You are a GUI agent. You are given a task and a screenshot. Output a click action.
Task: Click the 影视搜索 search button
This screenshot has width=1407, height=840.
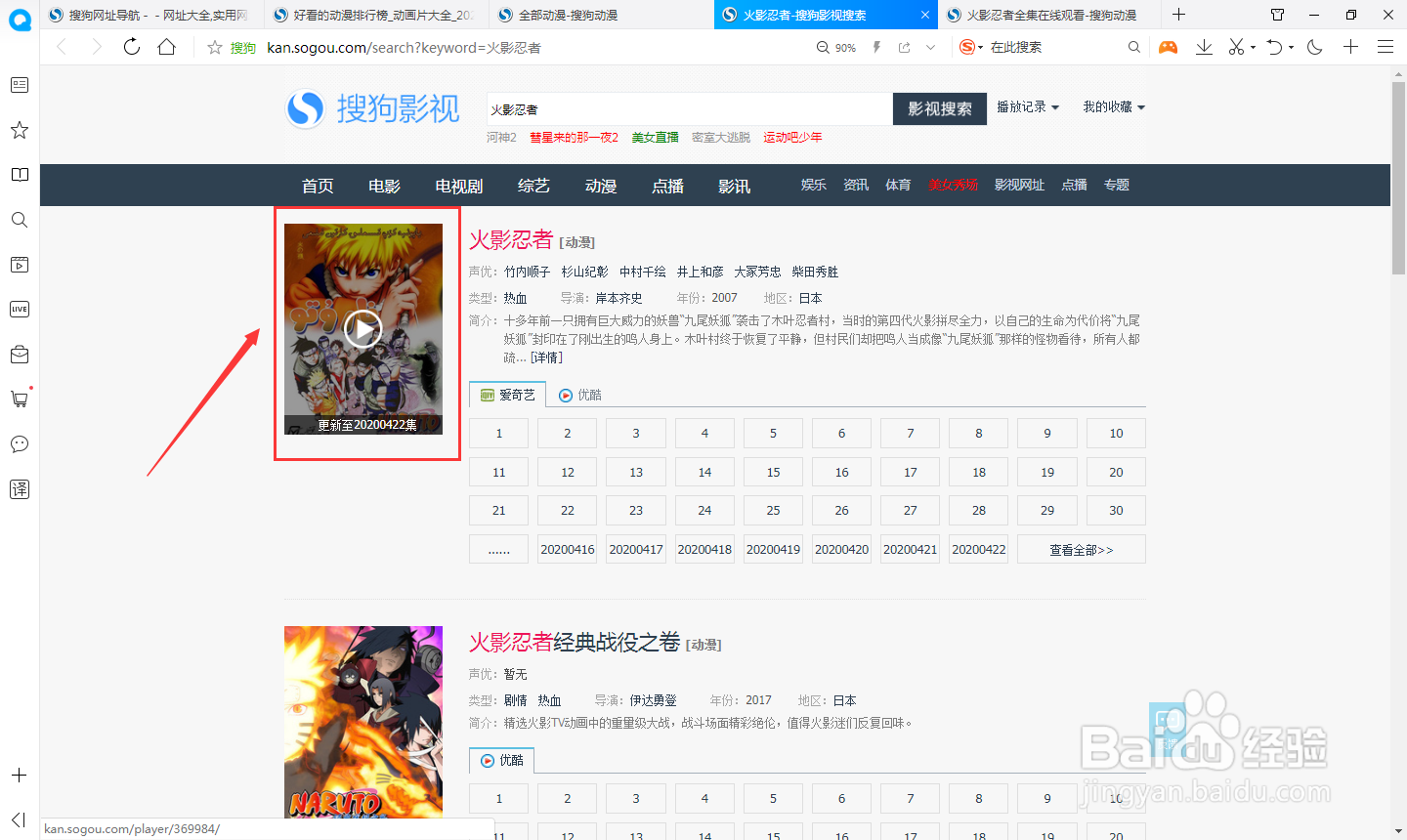940,108
